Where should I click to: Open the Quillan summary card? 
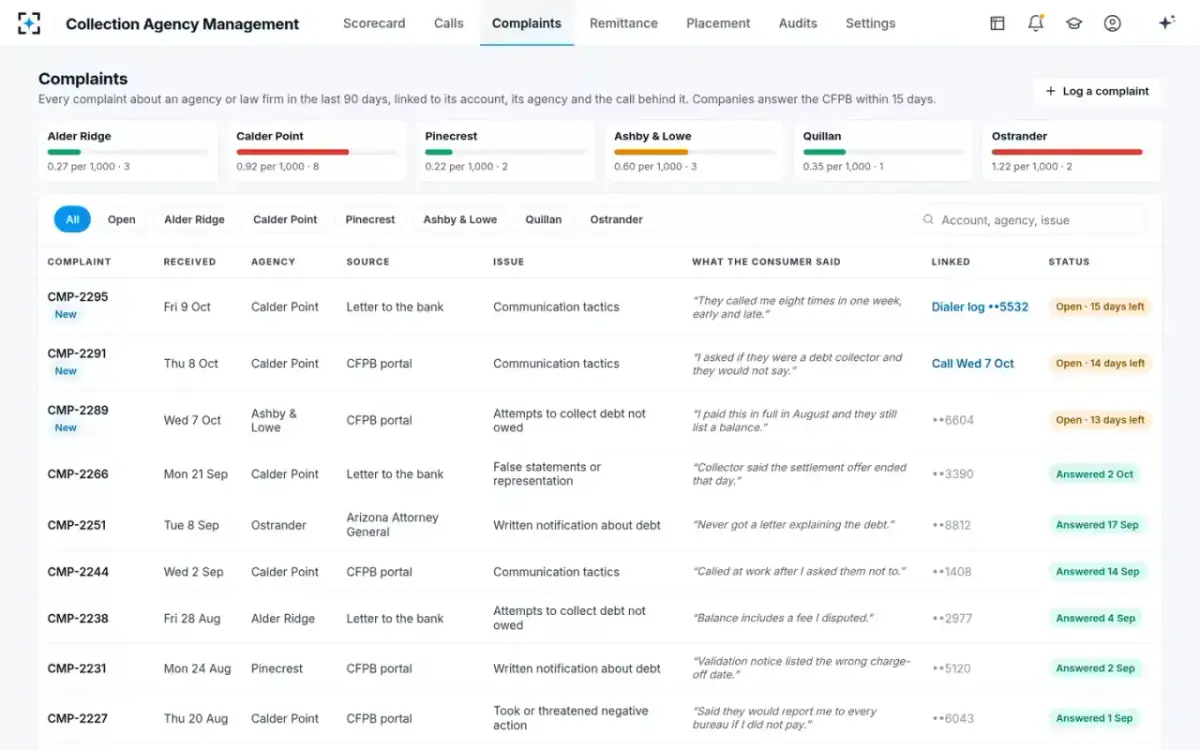tap(883, 151)
